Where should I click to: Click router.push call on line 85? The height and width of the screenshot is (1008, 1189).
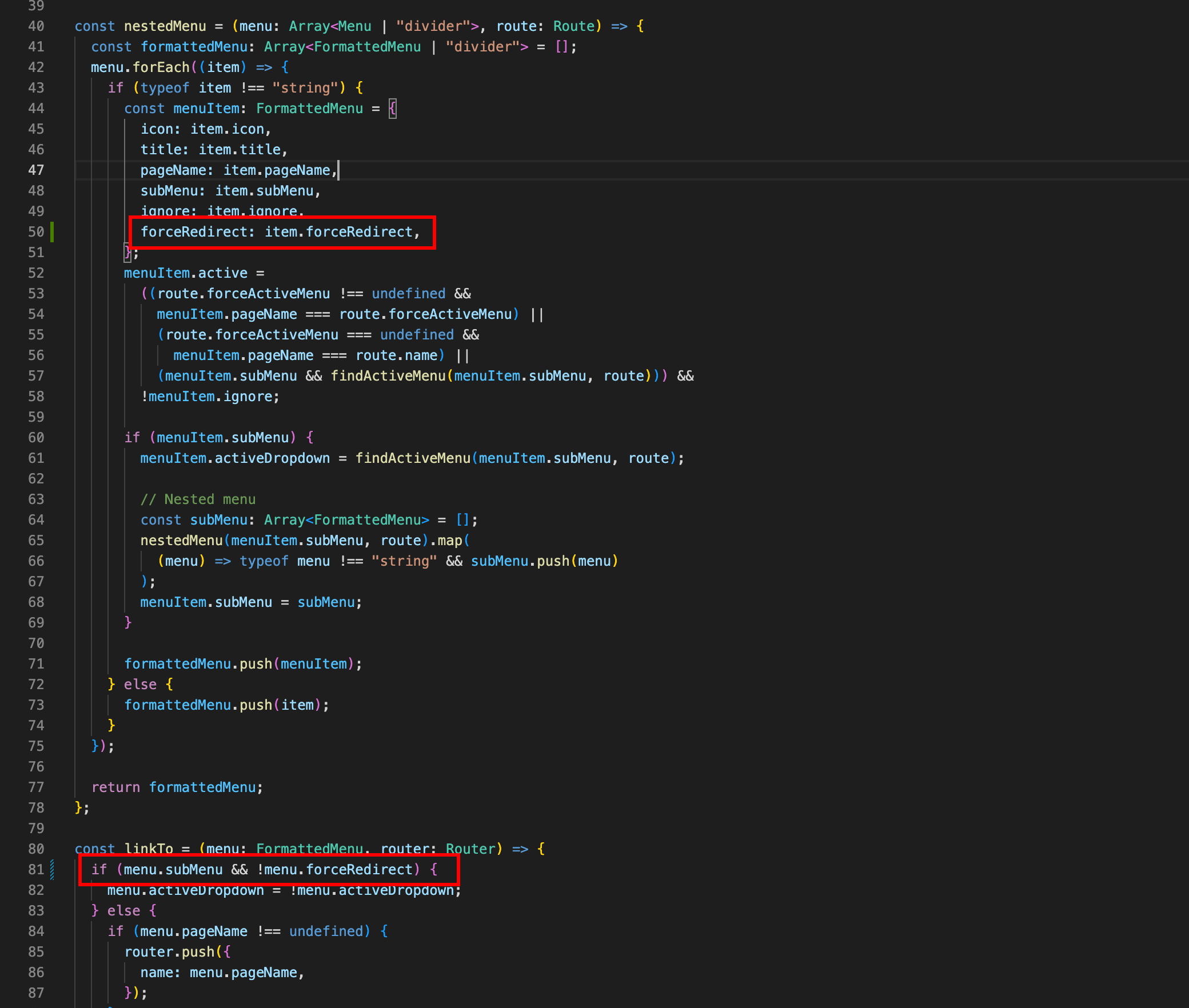point(170,952)
